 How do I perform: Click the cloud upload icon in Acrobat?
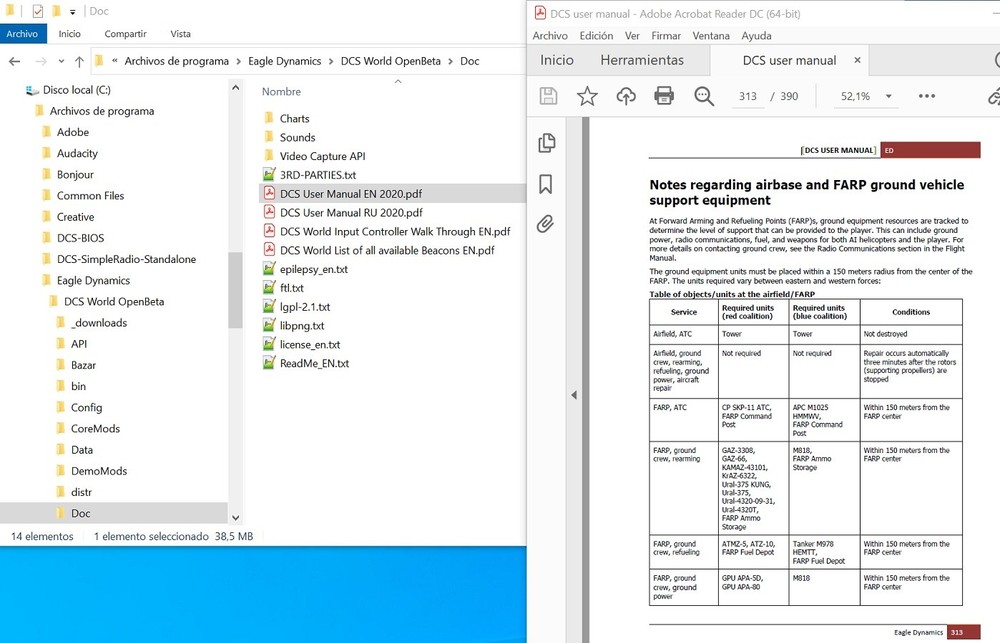(626, 96)
